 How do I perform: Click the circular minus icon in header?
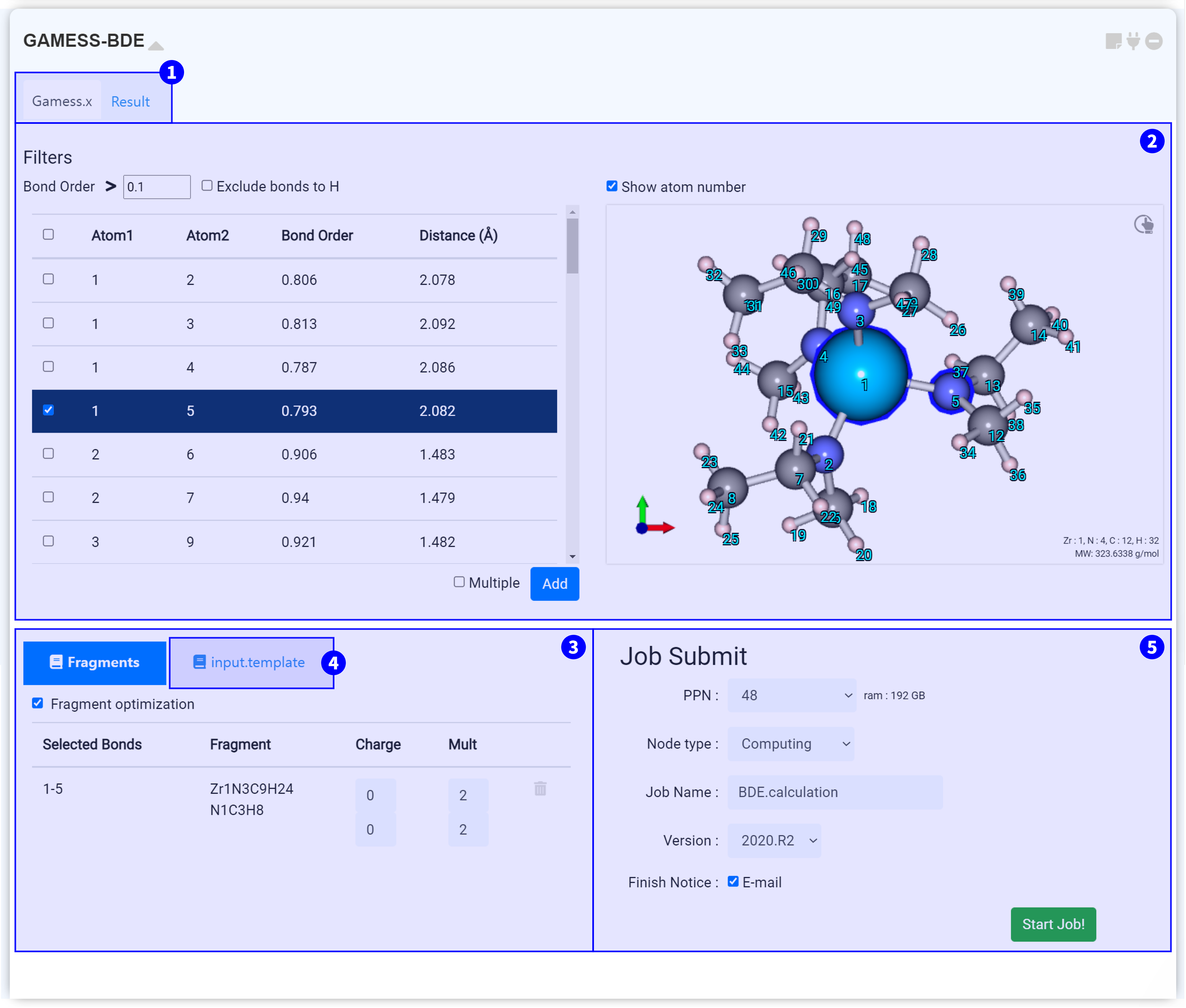(1154, 41)
